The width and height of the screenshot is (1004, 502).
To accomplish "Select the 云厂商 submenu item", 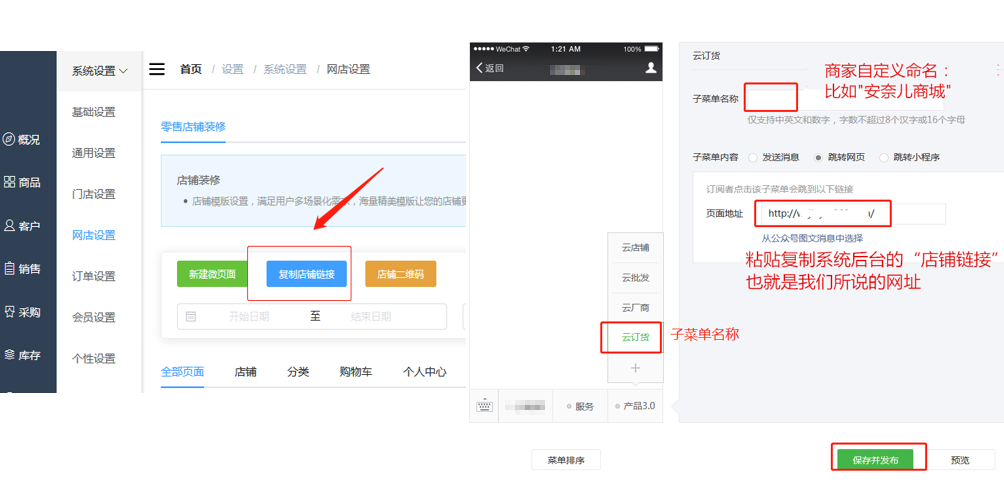I will click(635, 308).
